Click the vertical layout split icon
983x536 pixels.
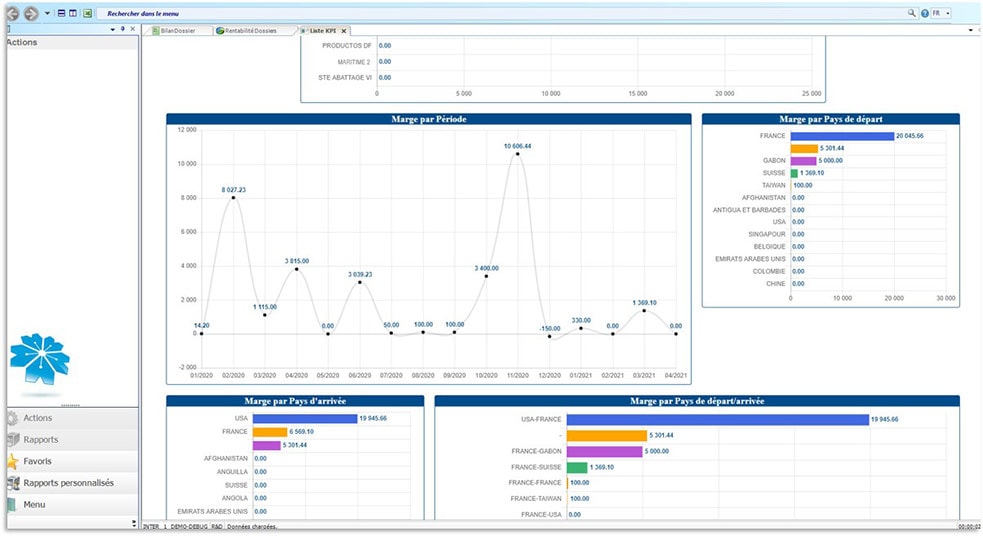73,14
